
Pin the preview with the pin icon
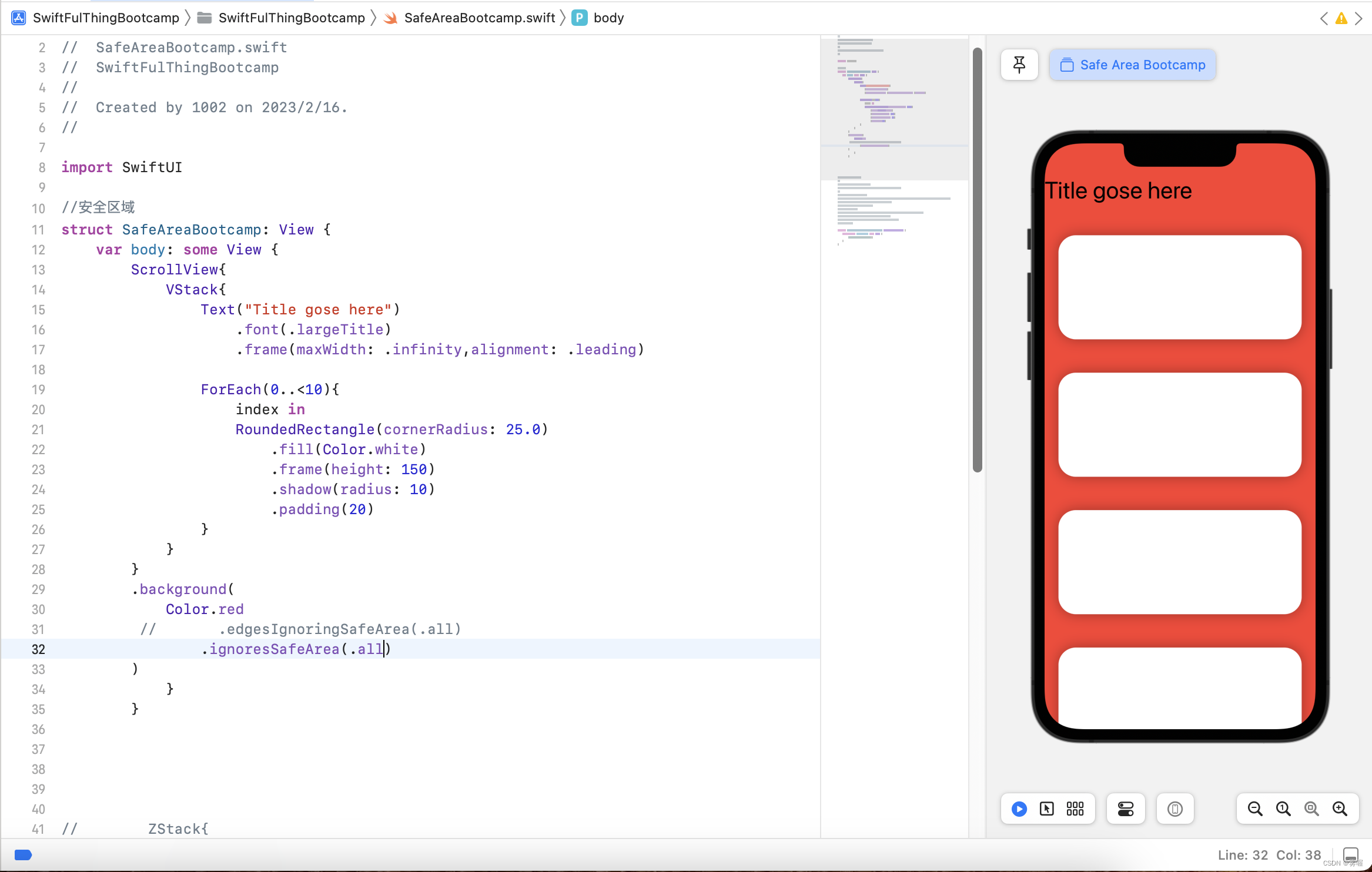[1019, 65]
